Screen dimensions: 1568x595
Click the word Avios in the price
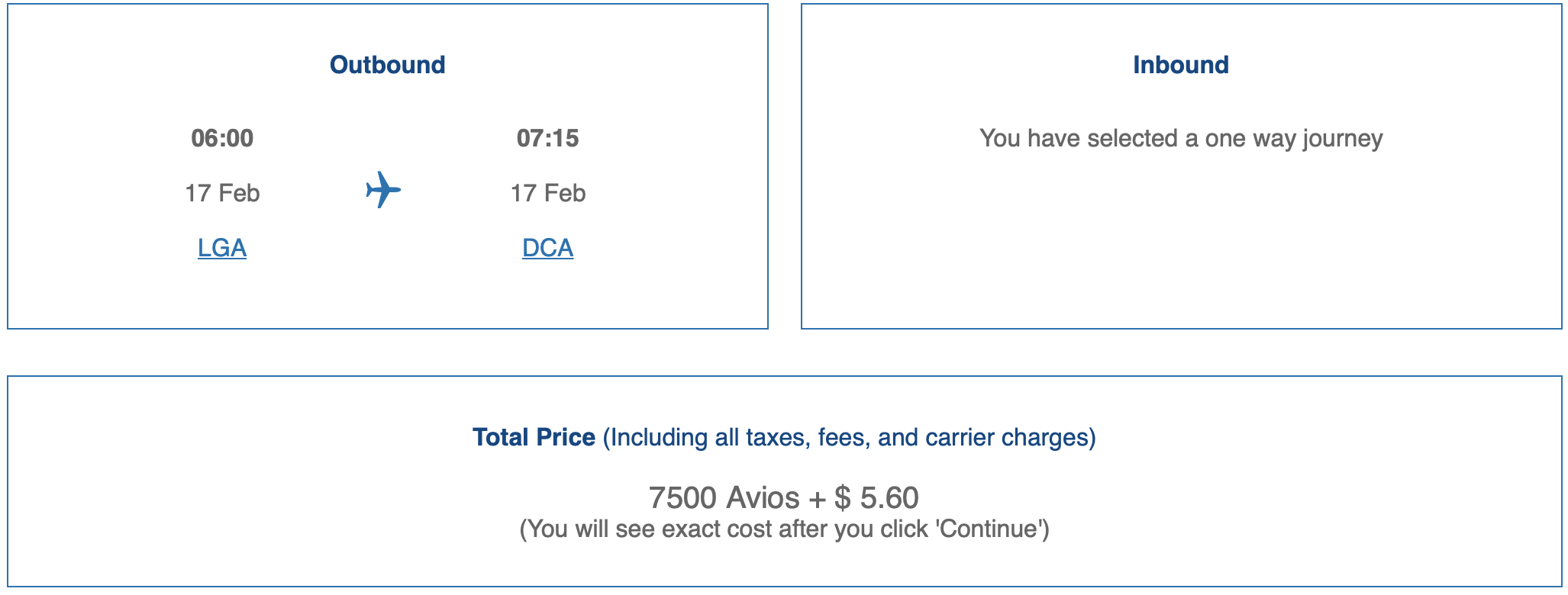(x=763, y=497)
